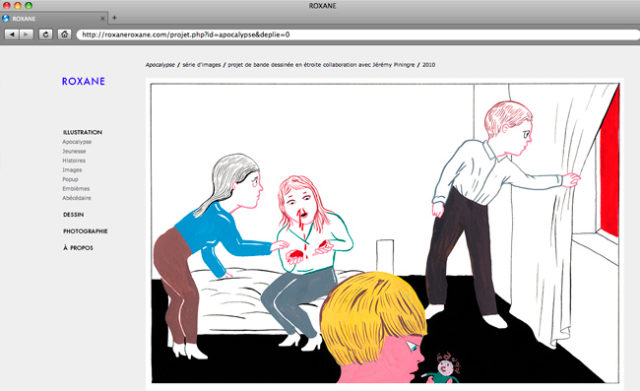Open the Popup project link
640x391 pixels.
point(70,179)
